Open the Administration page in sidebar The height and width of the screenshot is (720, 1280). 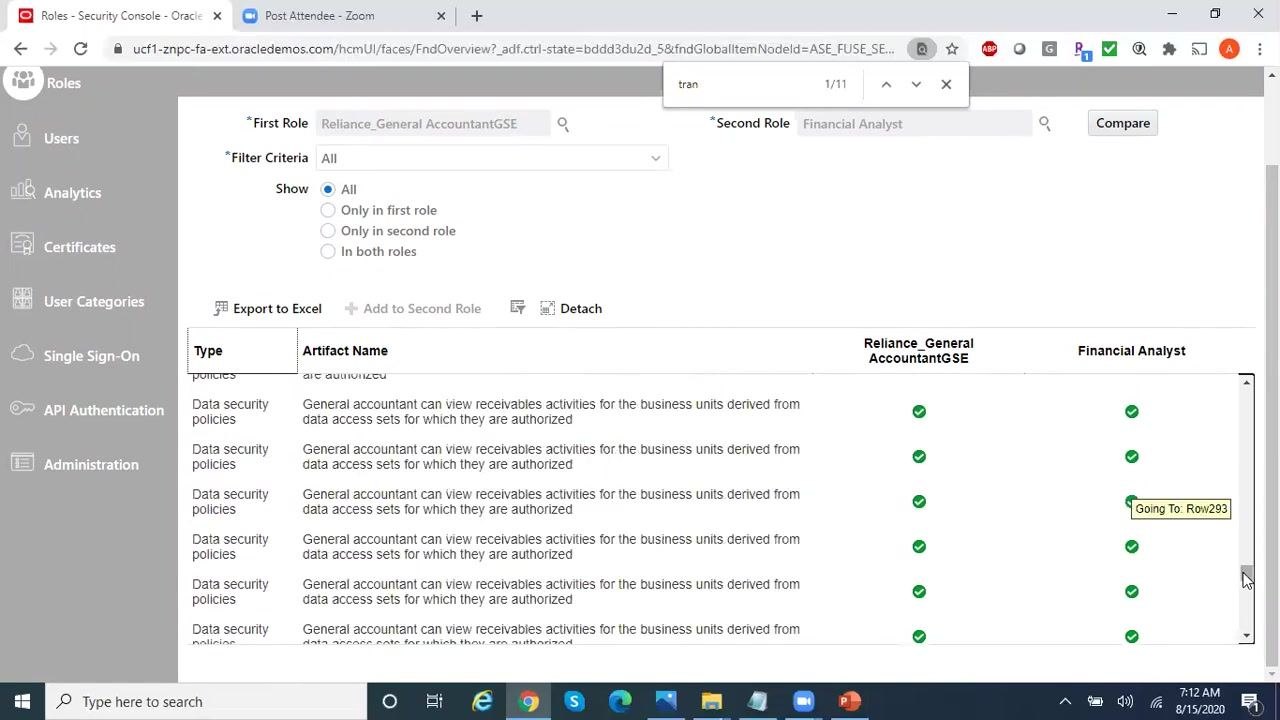91,464
